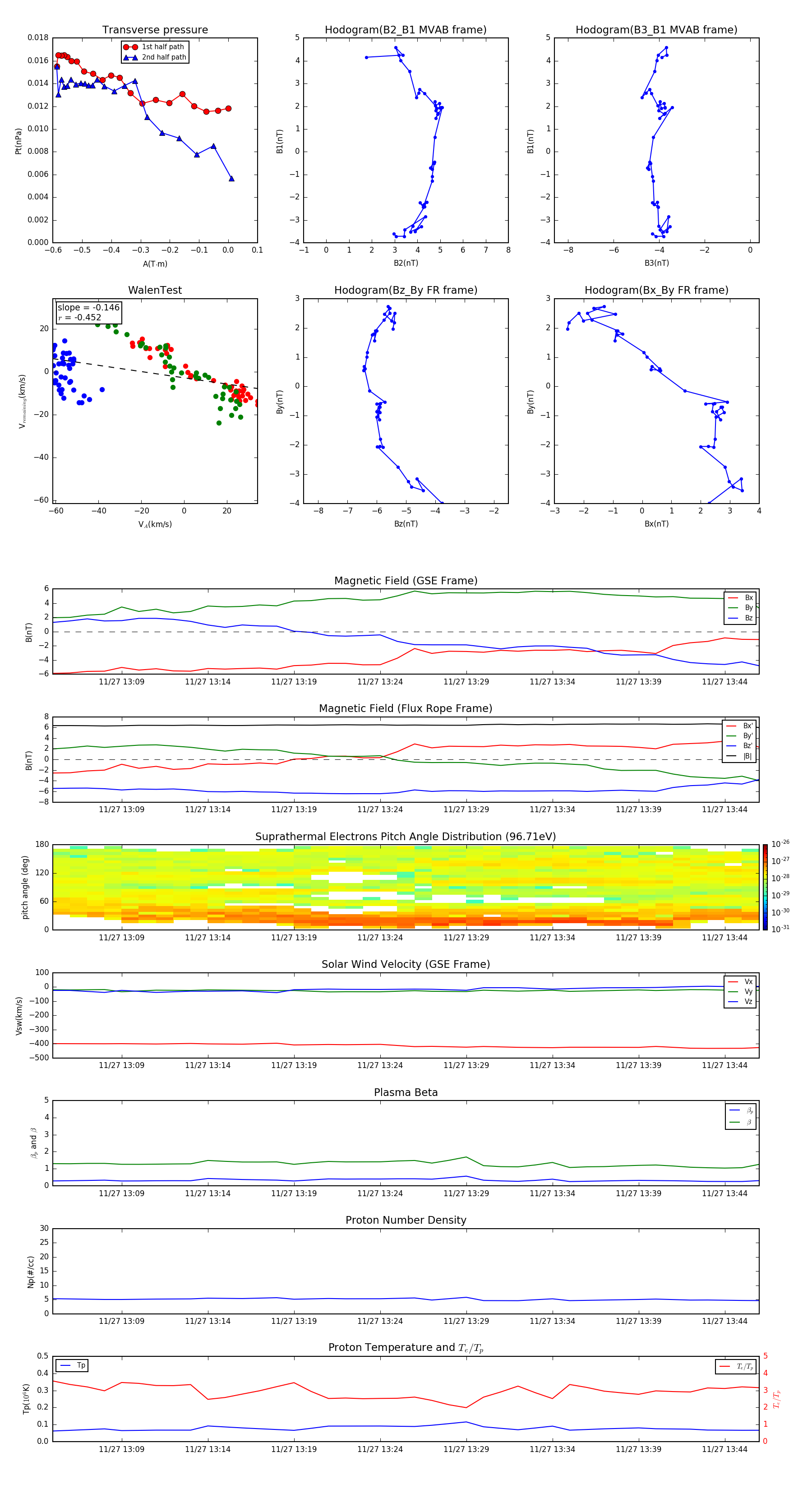Click the 'Magnetic Field (GSE Frame)' title
This screenshot has height=1489, width=812.
click(406, 581)
